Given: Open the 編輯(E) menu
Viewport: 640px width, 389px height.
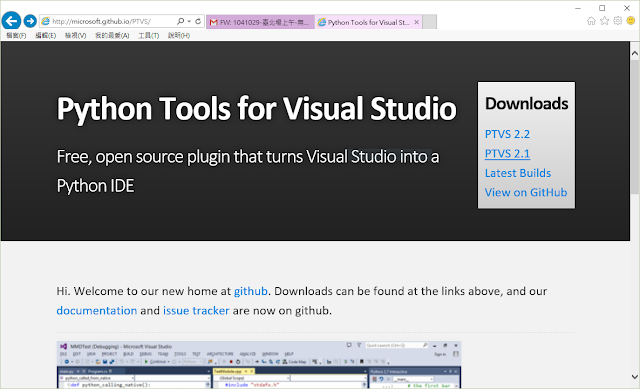Looking at the screenshot, I should [45, 36].
